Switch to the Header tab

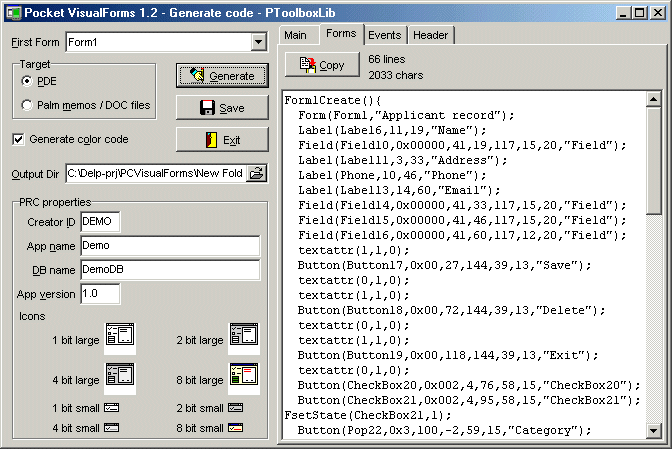pyautogui.click(x=430, y=35)
